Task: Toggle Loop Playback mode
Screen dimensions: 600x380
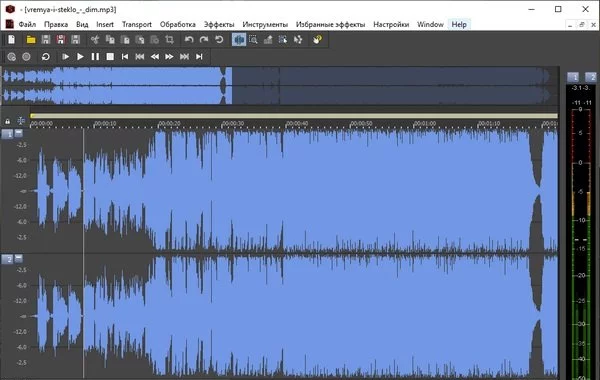Action: click(x=46, y=57)
